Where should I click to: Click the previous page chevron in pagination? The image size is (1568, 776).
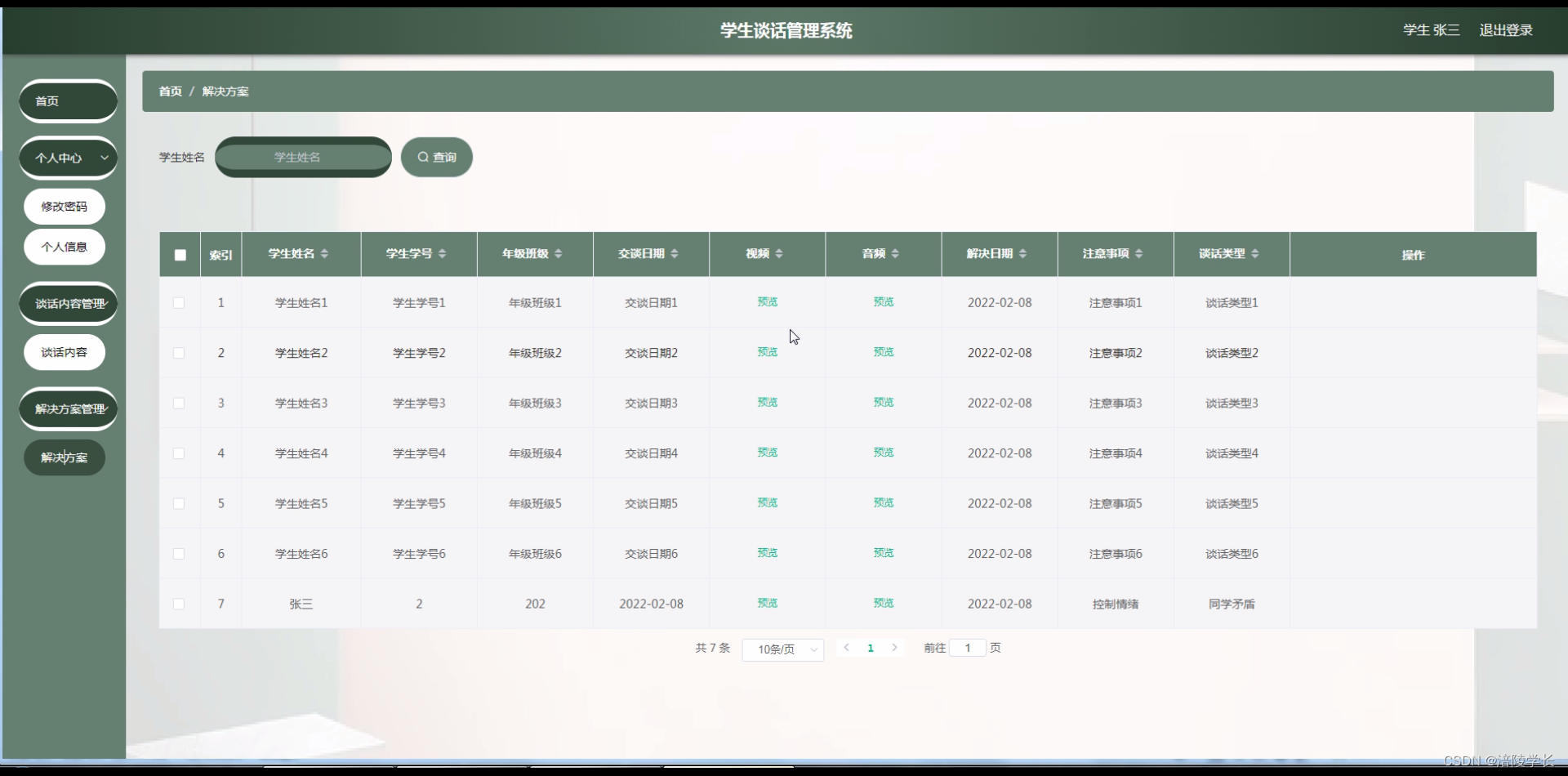847,647
